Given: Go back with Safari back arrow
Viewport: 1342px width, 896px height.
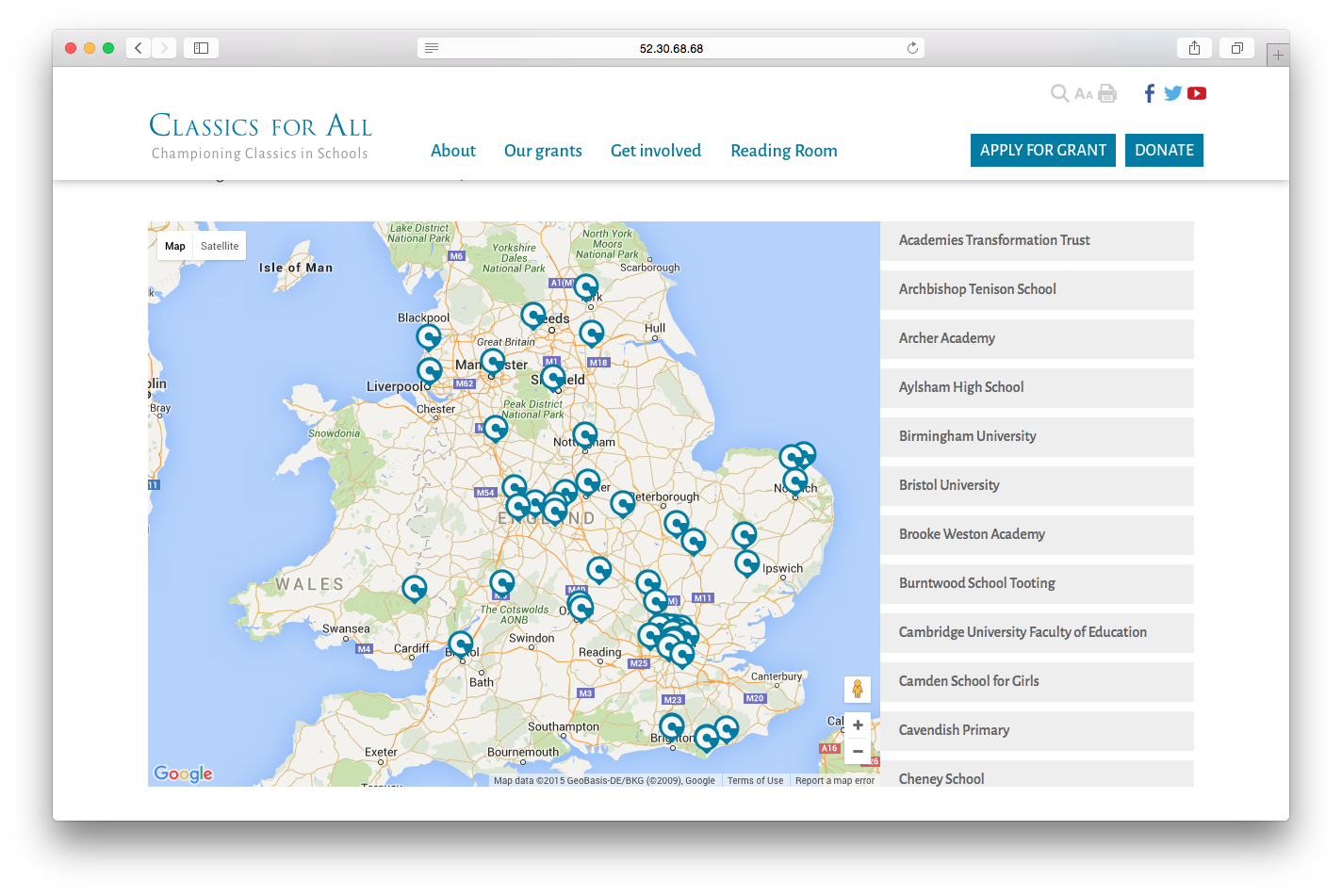Looking at the screenshot, I should coord(139,48).
